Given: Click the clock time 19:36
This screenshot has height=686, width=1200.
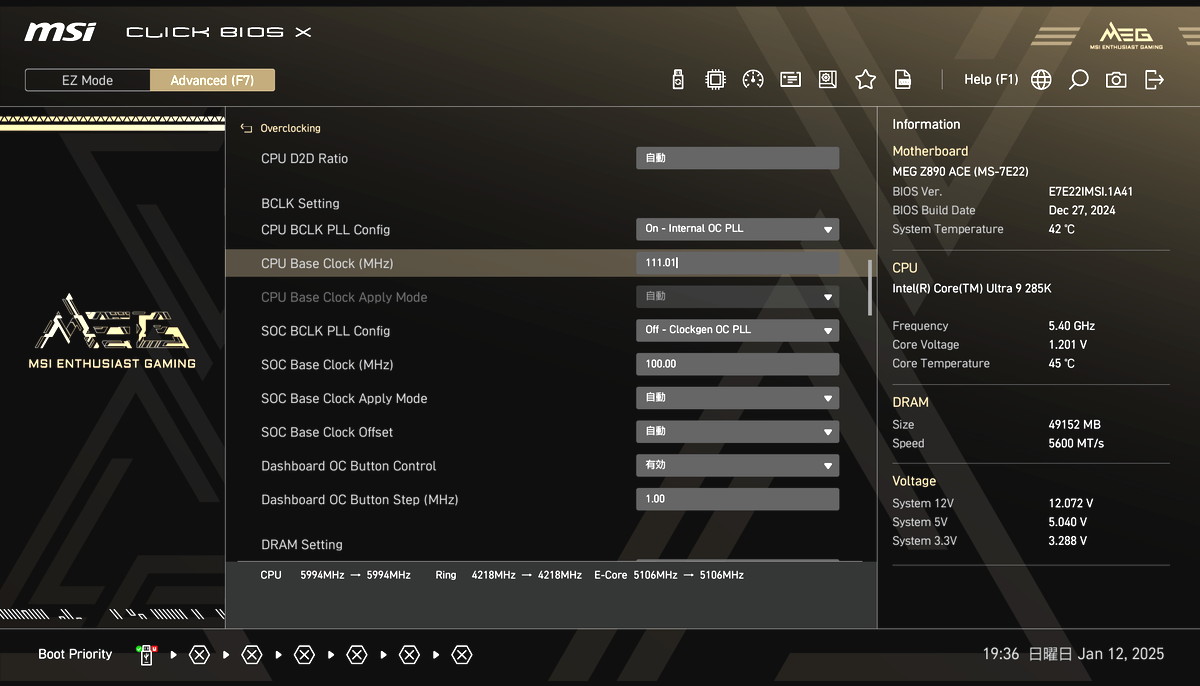Looking at the screenshot, I should coord(1001,654).
